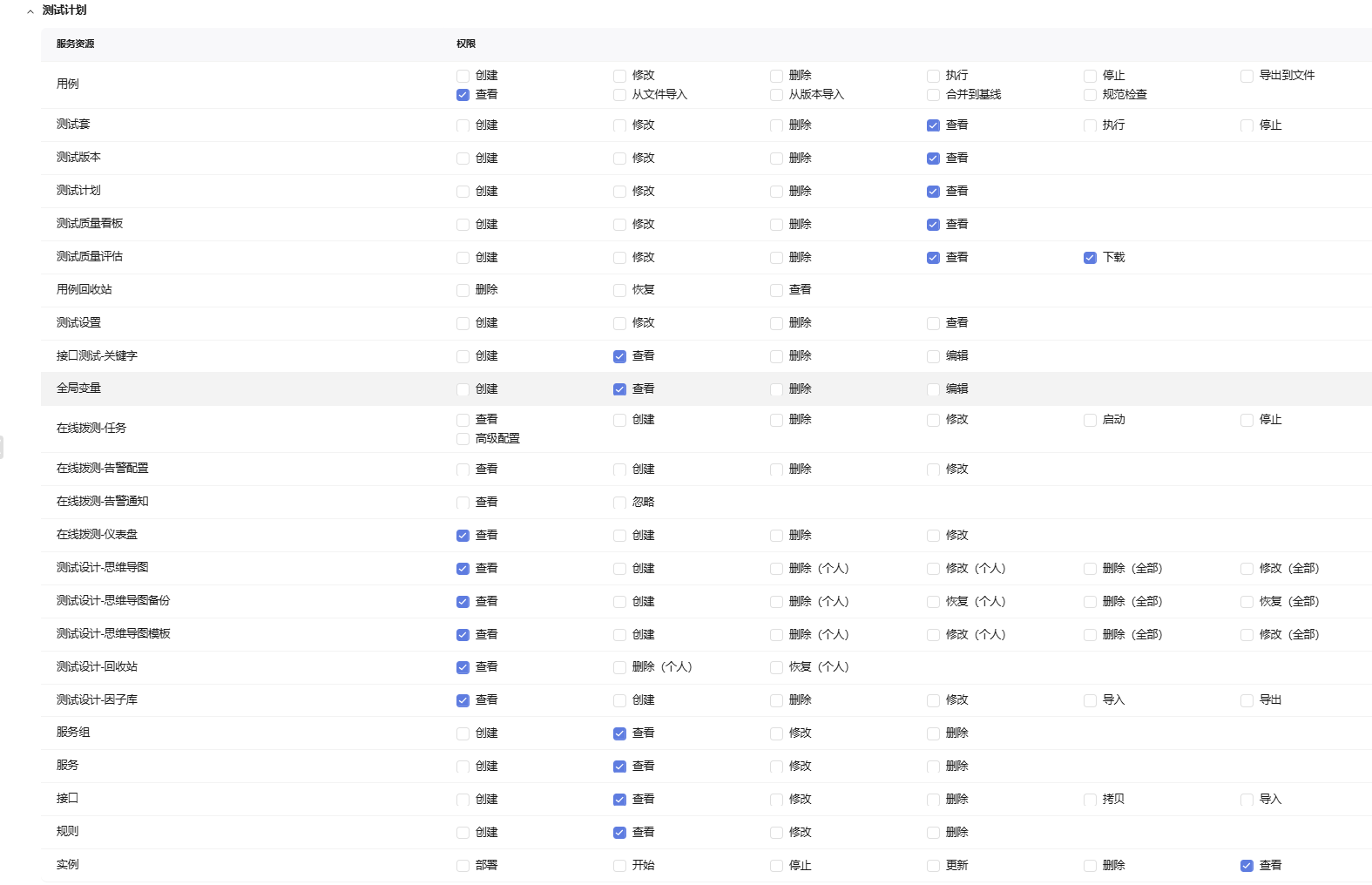This screenshot has height=885, width=1372.
Task: Collapse the 测试计划 section chevron
Action: [x=30, y=11]
